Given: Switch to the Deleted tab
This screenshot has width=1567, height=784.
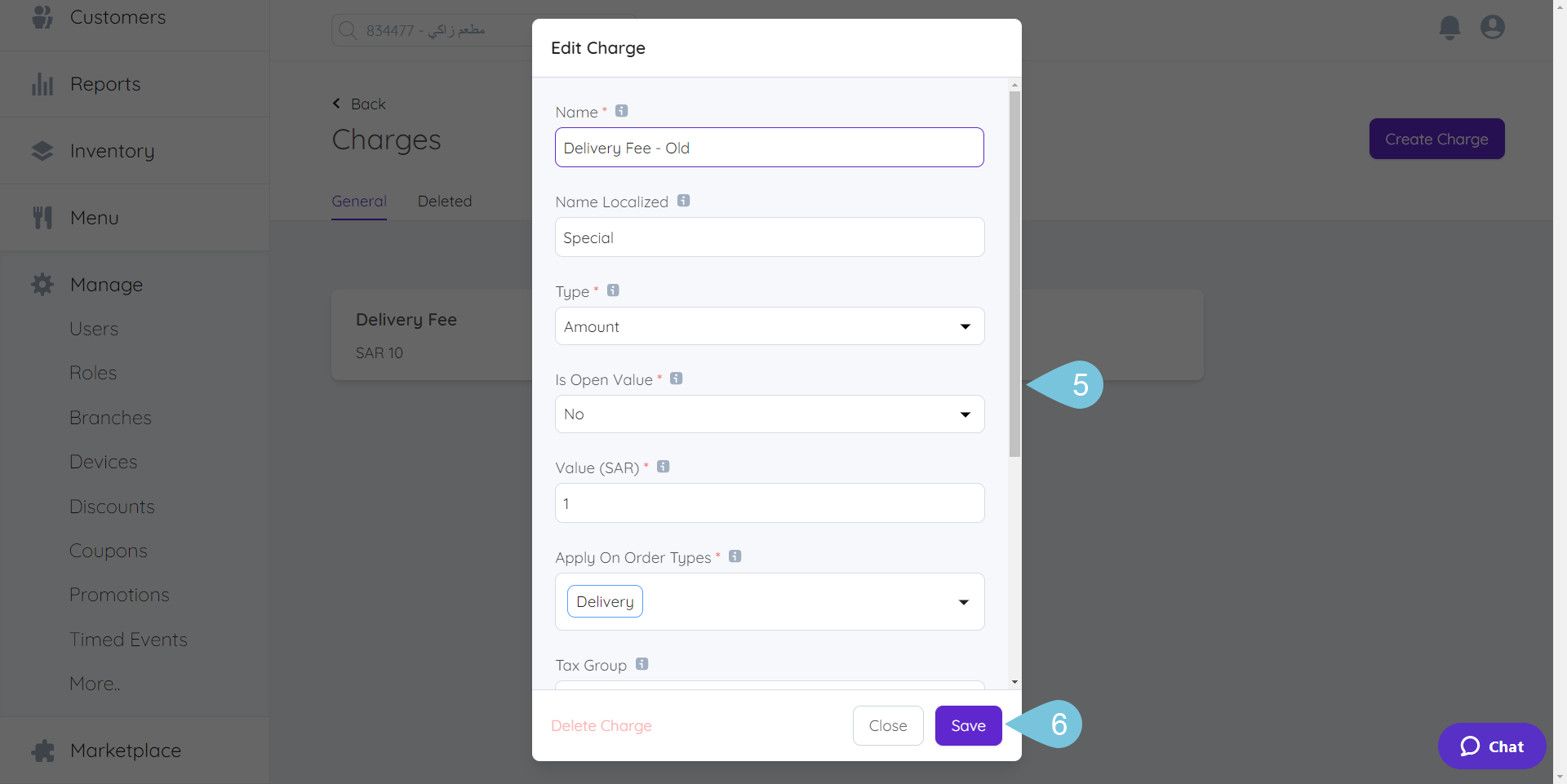Looking at the screenshot, I should 445,202.
